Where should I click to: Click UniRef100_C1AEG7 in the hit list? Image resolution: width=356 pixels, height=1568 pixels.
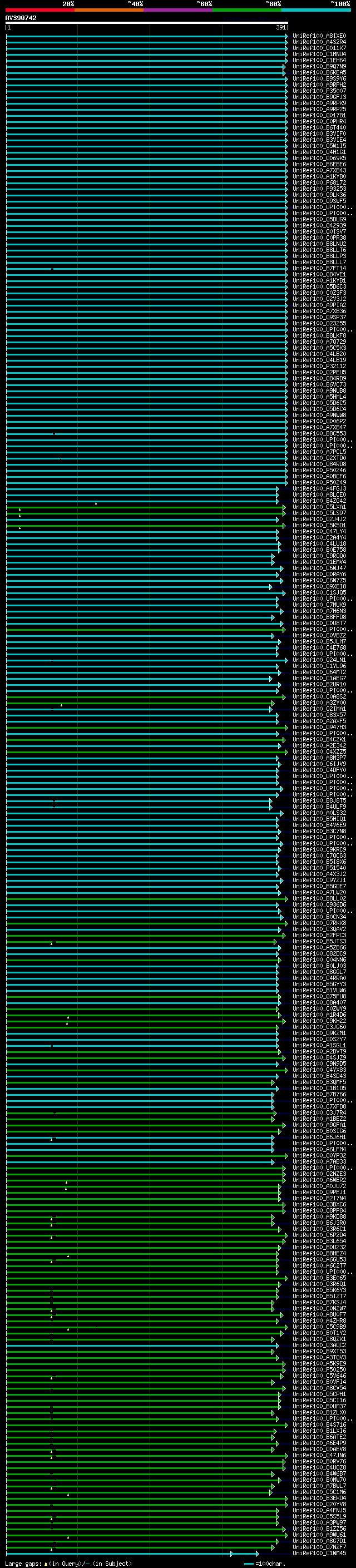tap(319, 678)
